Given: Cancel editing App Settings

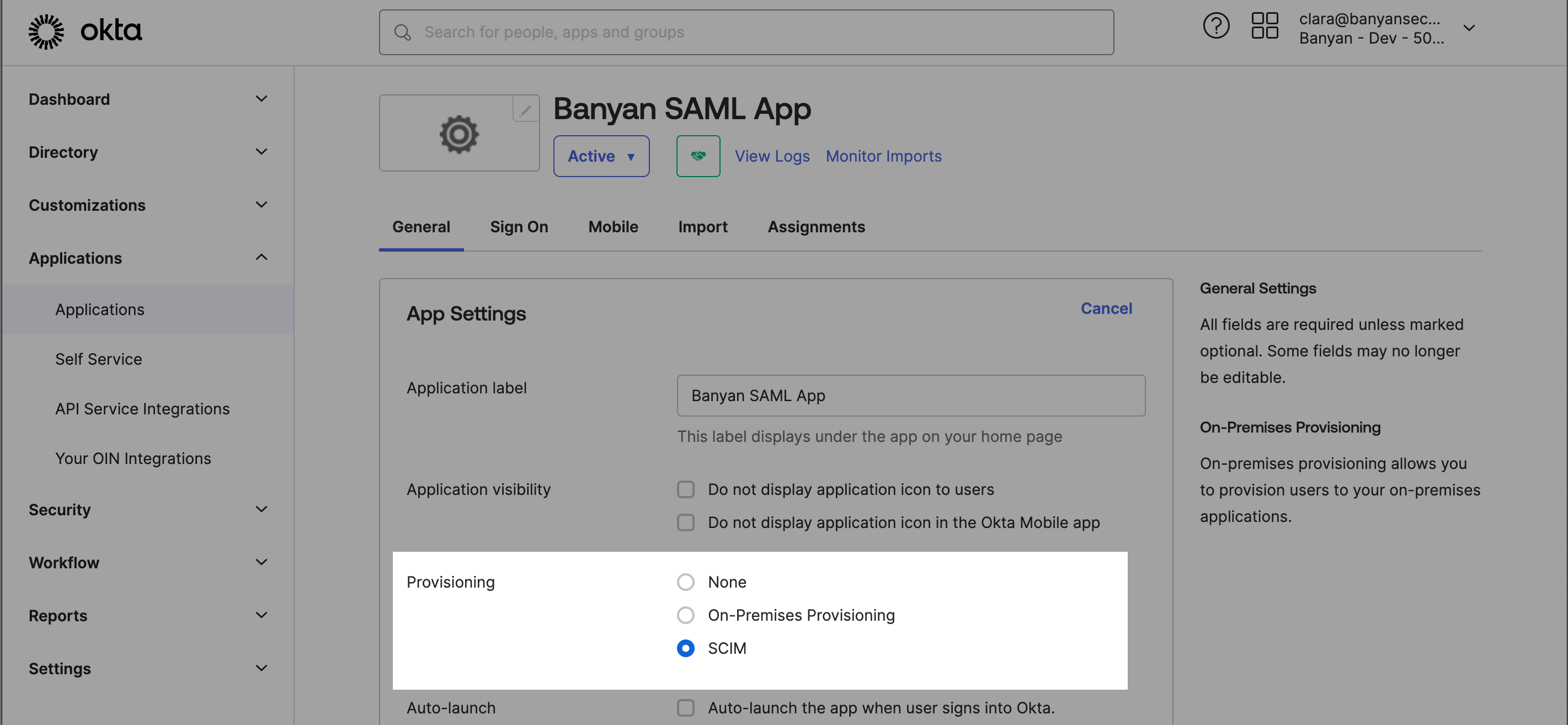Looking at the screenshot, I should pos(1106,308).
